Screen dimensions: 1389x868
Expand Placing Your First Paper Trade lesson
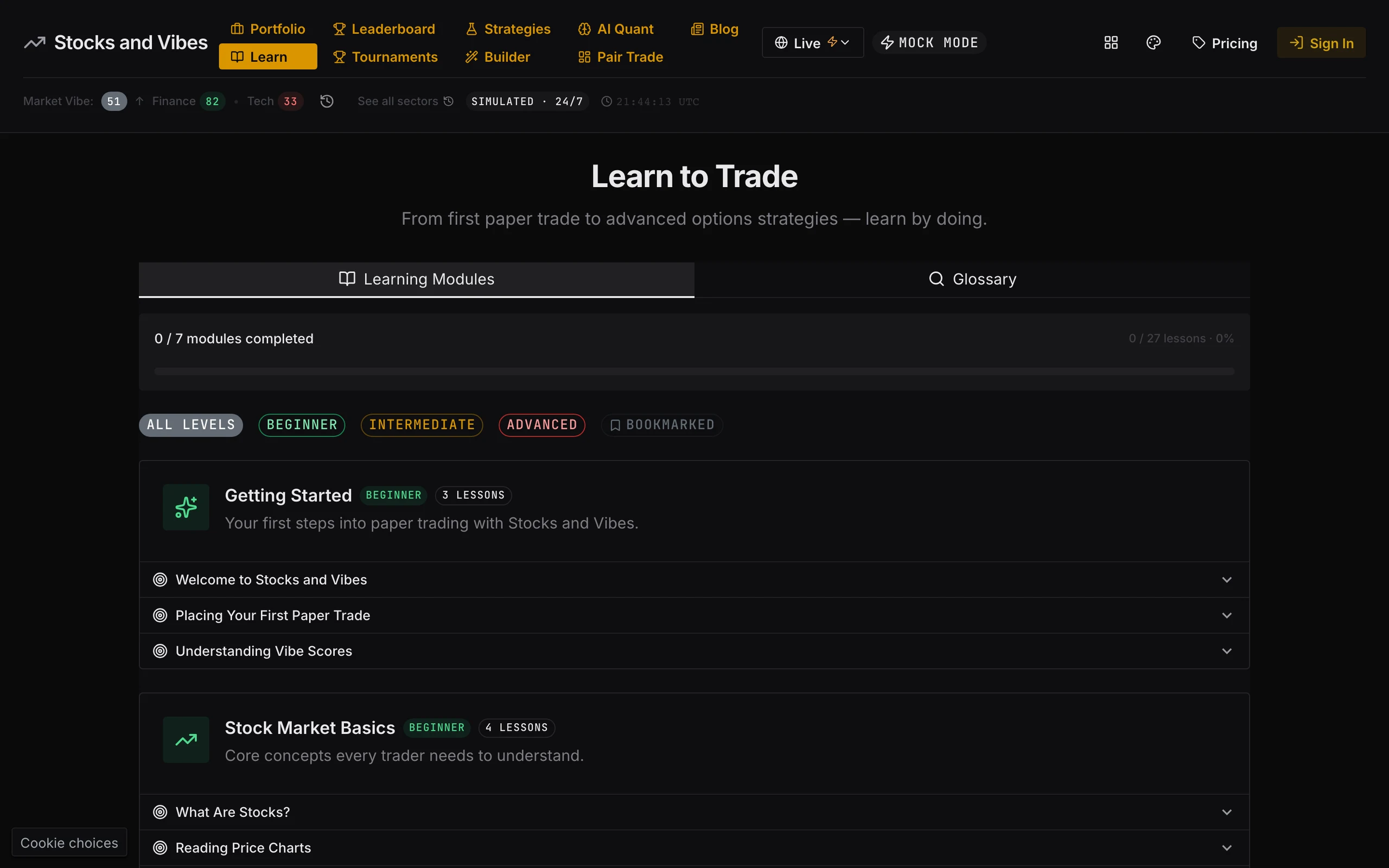click(x=694, y=615)
